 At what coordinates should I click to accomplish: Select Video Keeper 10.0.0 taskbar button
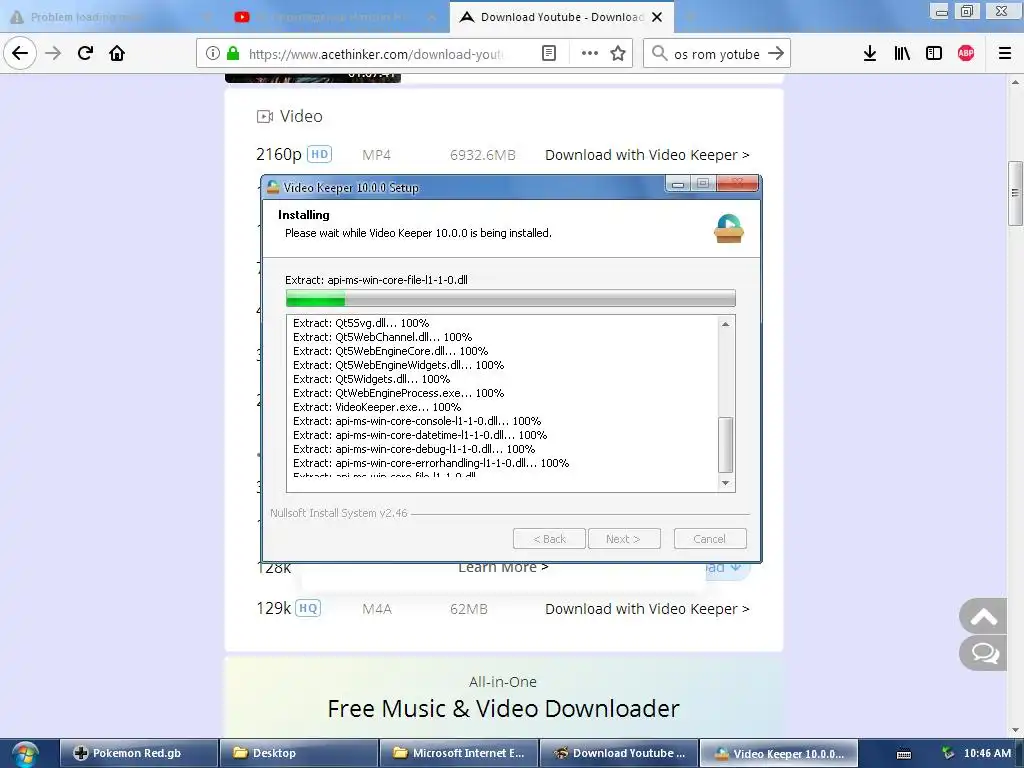tap(779, 754)
